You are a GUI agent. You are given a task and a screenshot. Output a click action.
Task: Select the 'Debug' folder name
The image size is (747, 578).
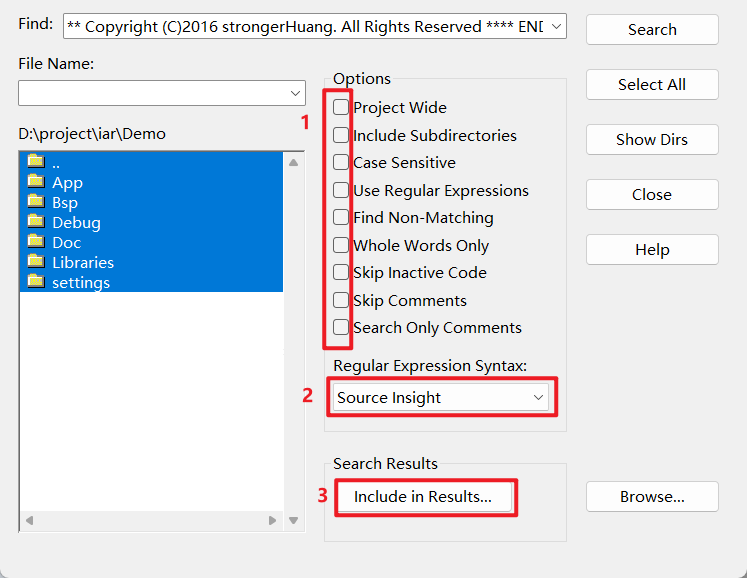(x=76, y=223)
